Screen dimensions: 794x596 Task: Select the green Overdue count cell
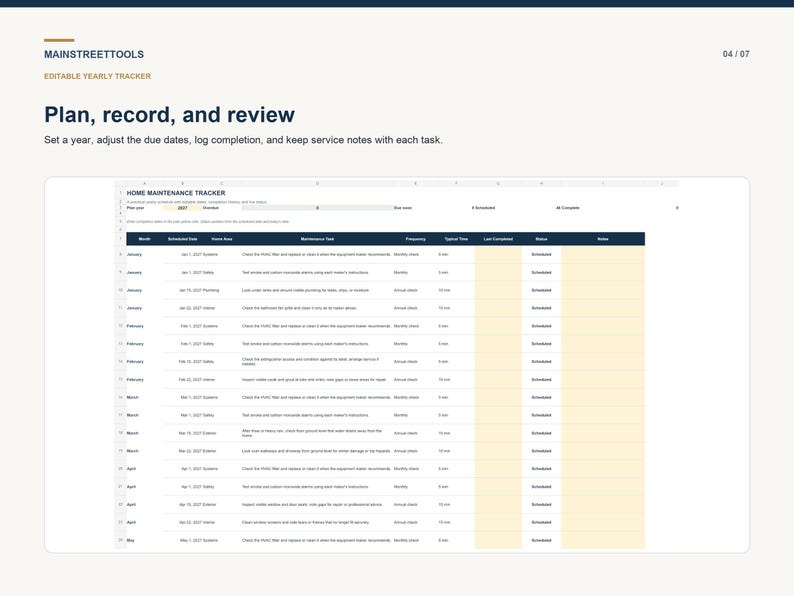[317, 208]
